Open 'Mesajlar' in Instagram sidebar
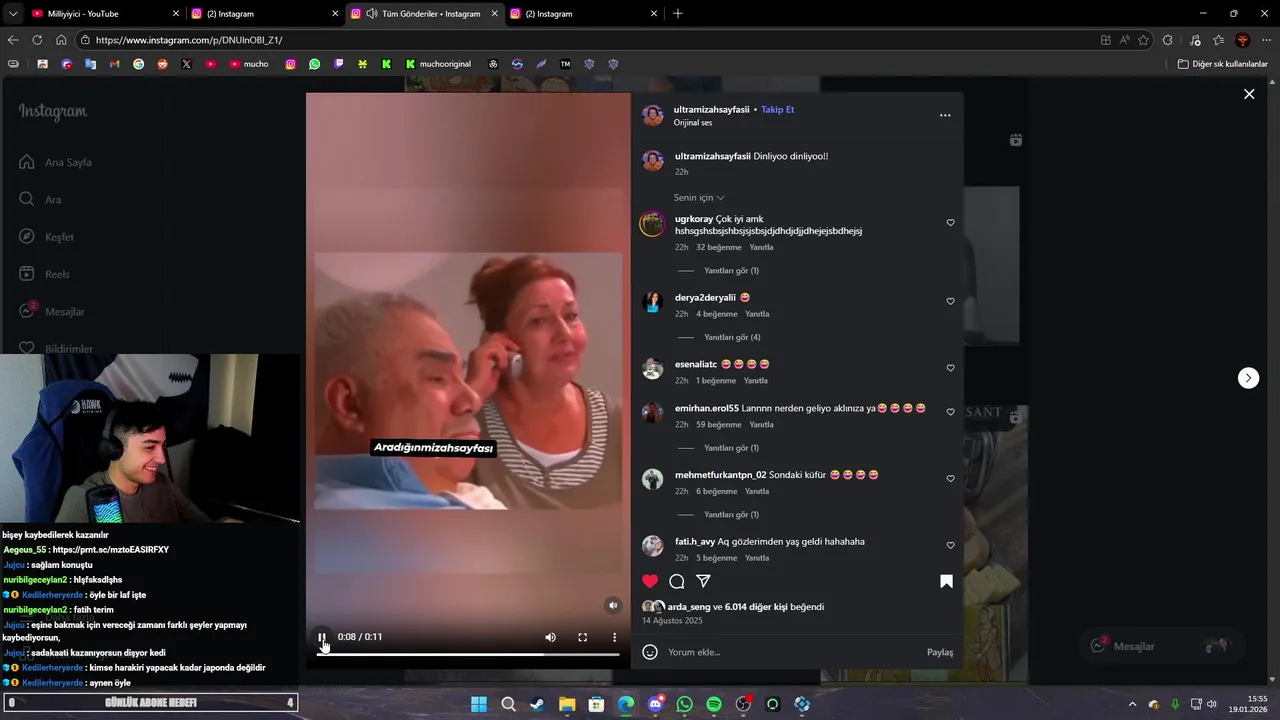The height and width of the screenshot is (720, 1280). 52,311
